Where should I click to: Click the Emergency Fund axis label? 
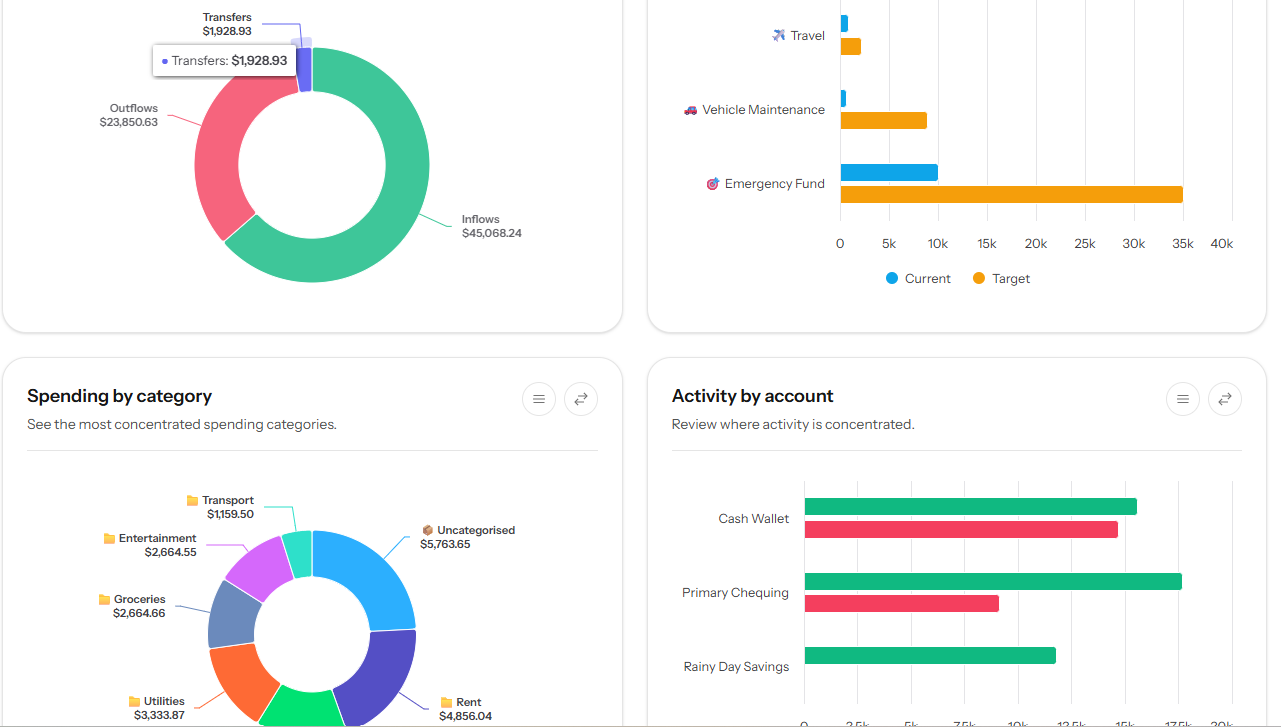(775, 184)
